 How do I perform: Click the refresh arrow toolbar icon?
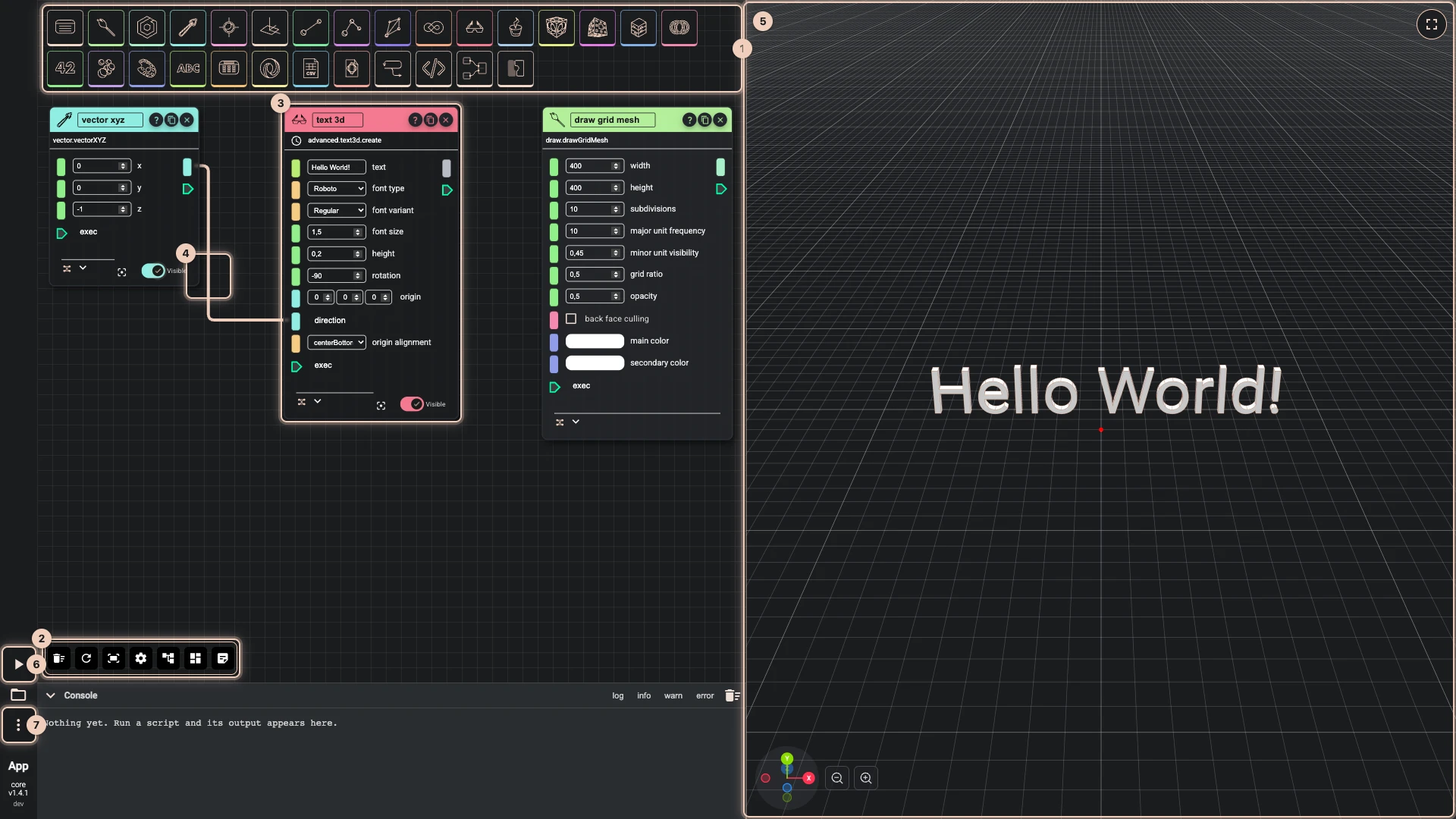pos(86,658)
